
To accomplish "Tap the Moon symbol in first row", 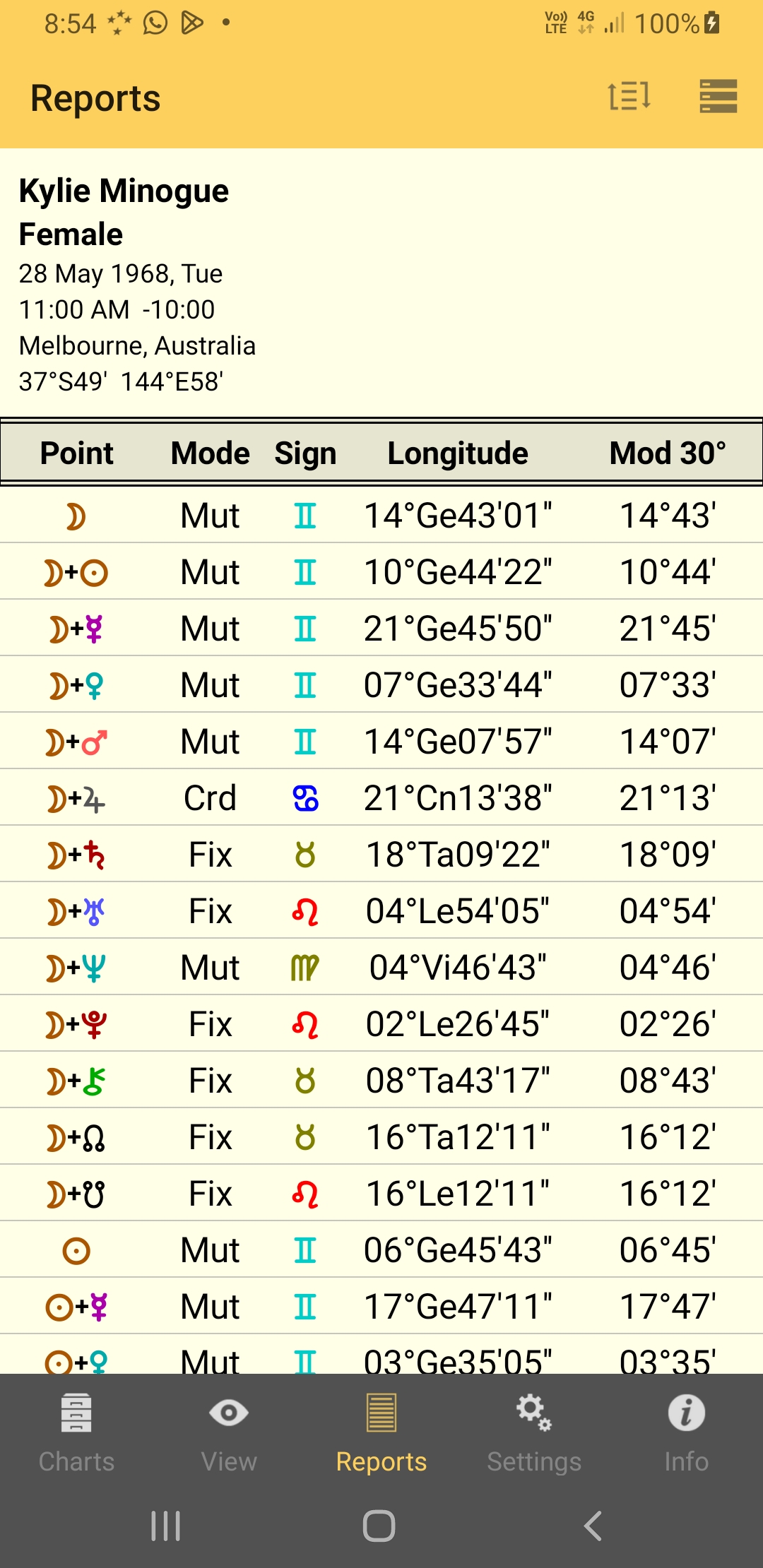I will (76, 516).
